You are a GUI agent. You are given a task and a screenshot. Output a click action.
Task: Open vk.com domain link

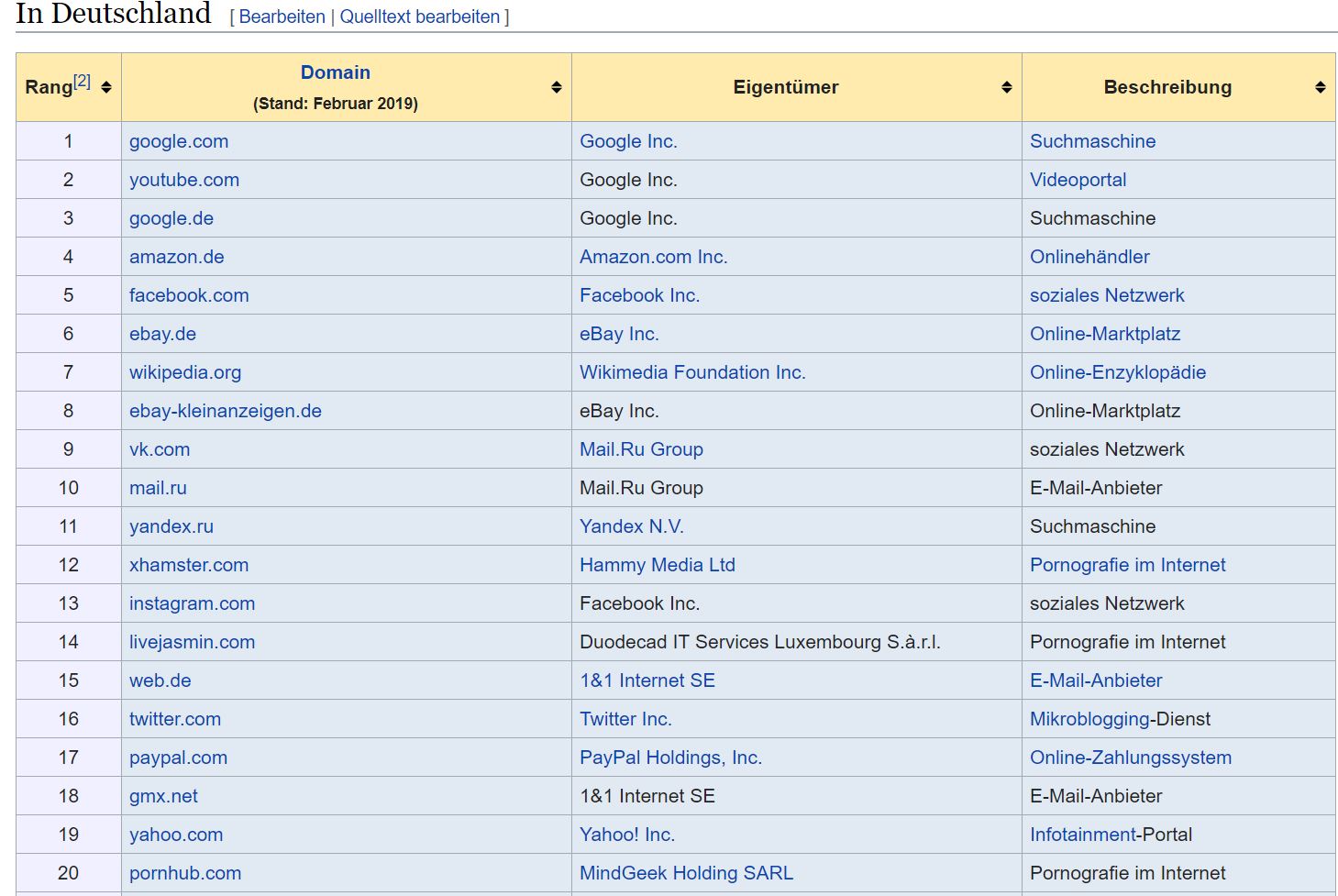coord(160,449)
